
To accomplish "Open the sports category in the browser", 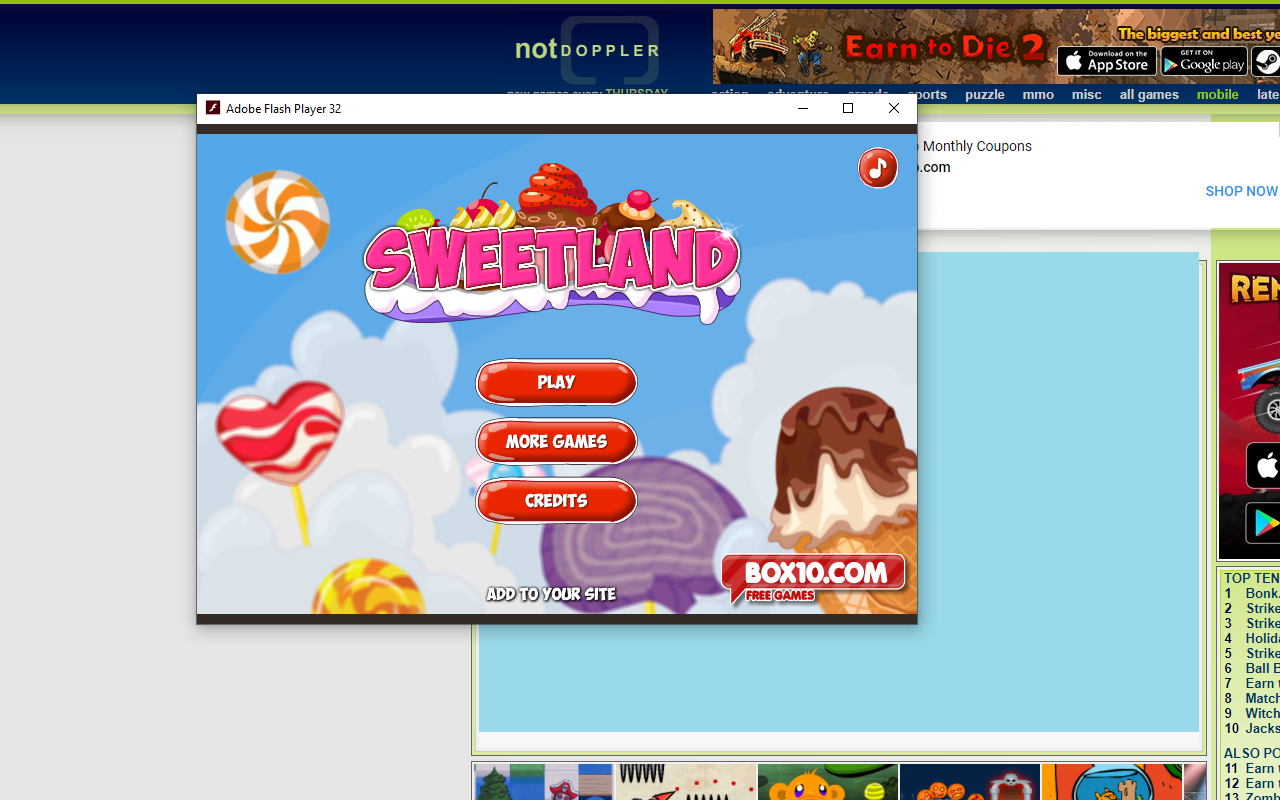I will click(927, 95).
